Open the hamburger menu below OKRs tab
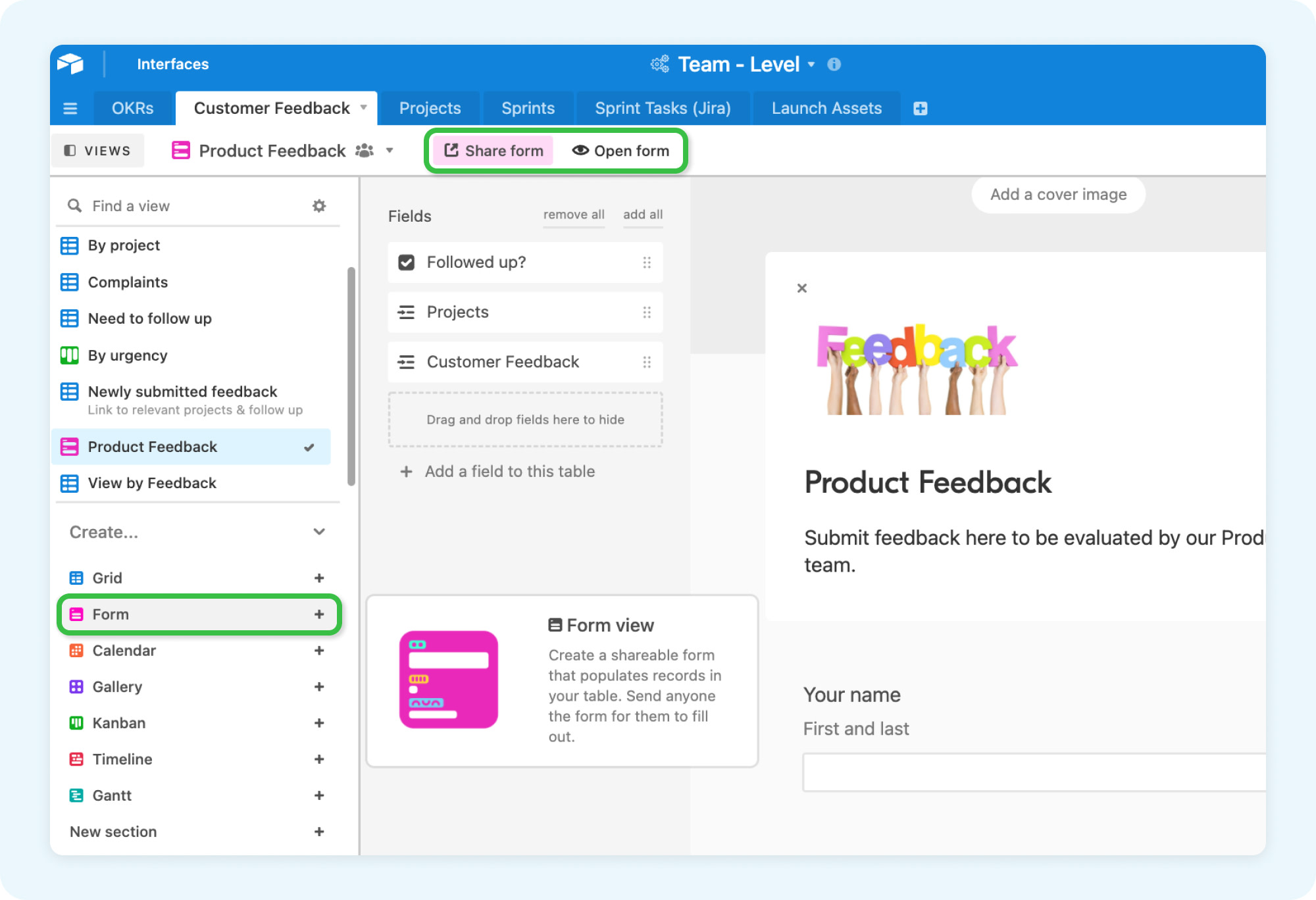1316x900 pixels. pos(70,109)
